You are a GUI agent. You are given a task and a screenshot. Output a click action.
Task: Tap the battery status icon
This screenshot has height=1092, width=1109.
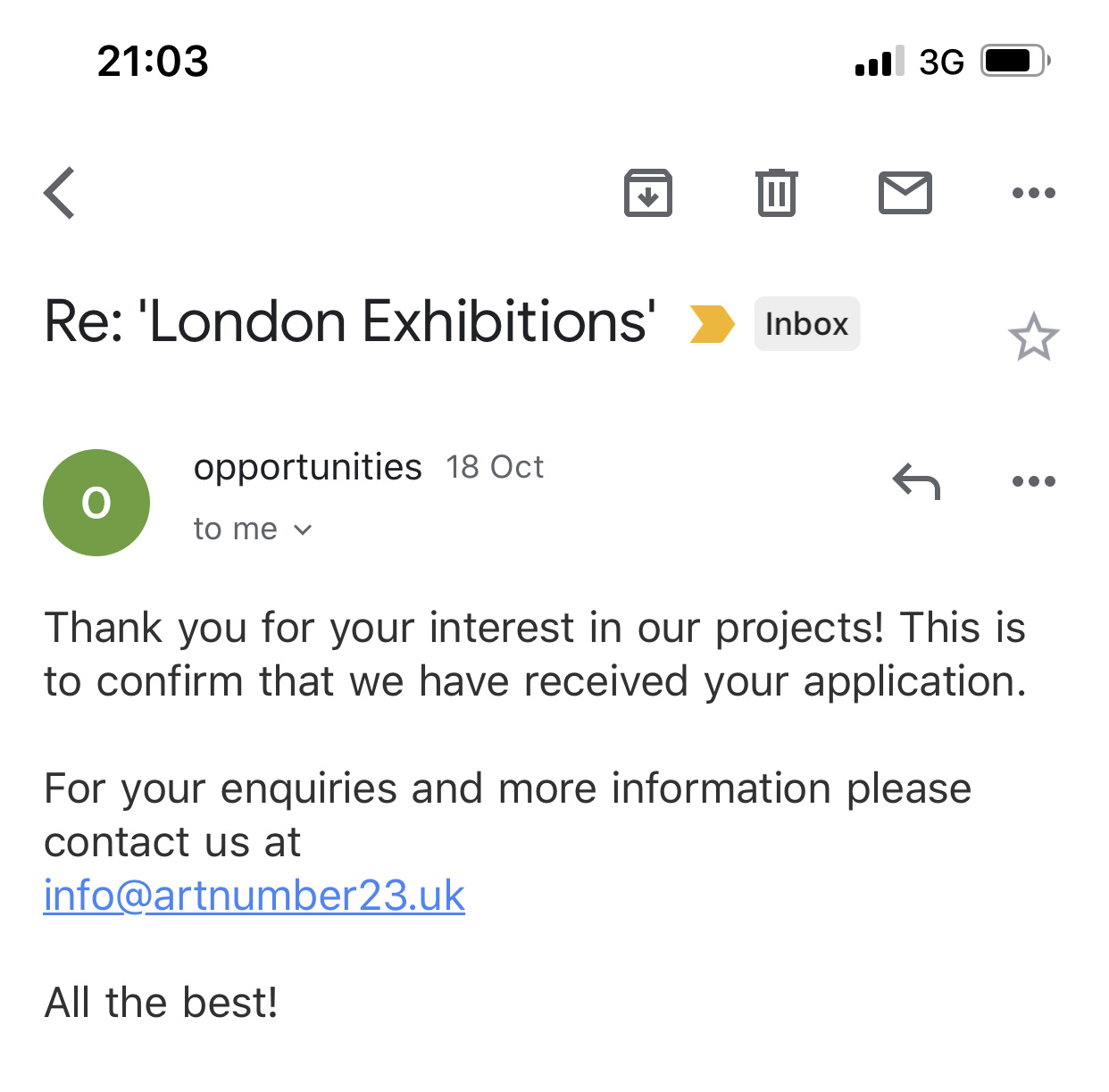point(1015,61)
